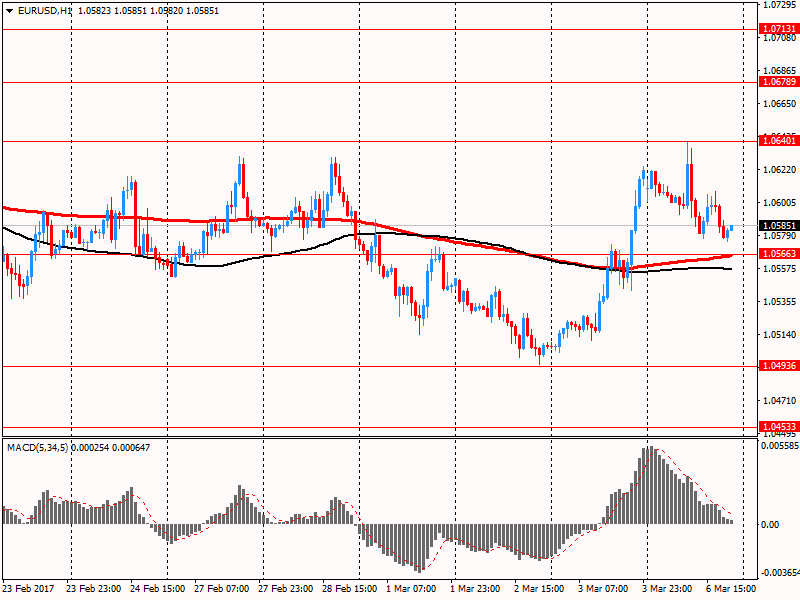Click the current price label 1.05851
The image size is (800, 600).
pos(779,226)
